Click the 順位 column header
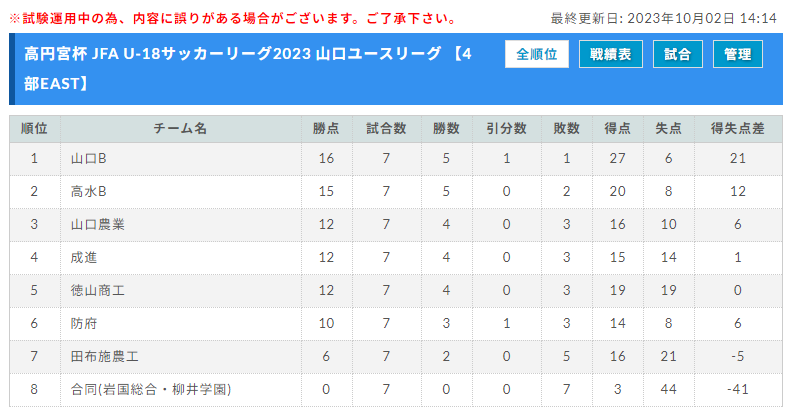 pyautogui.click(x=34, y=129)
